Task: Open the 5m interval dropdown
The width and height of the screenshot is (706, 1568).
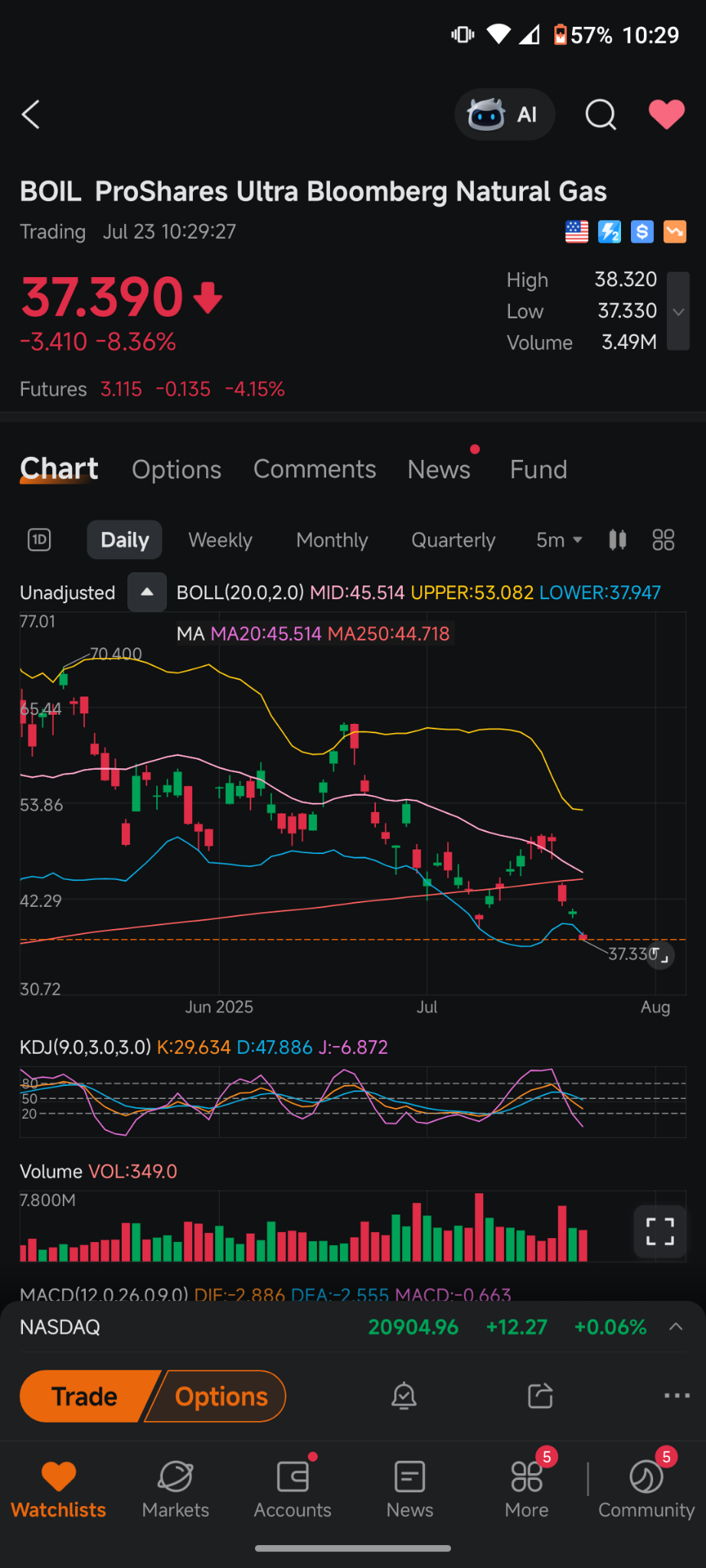Action: (559, 540)
